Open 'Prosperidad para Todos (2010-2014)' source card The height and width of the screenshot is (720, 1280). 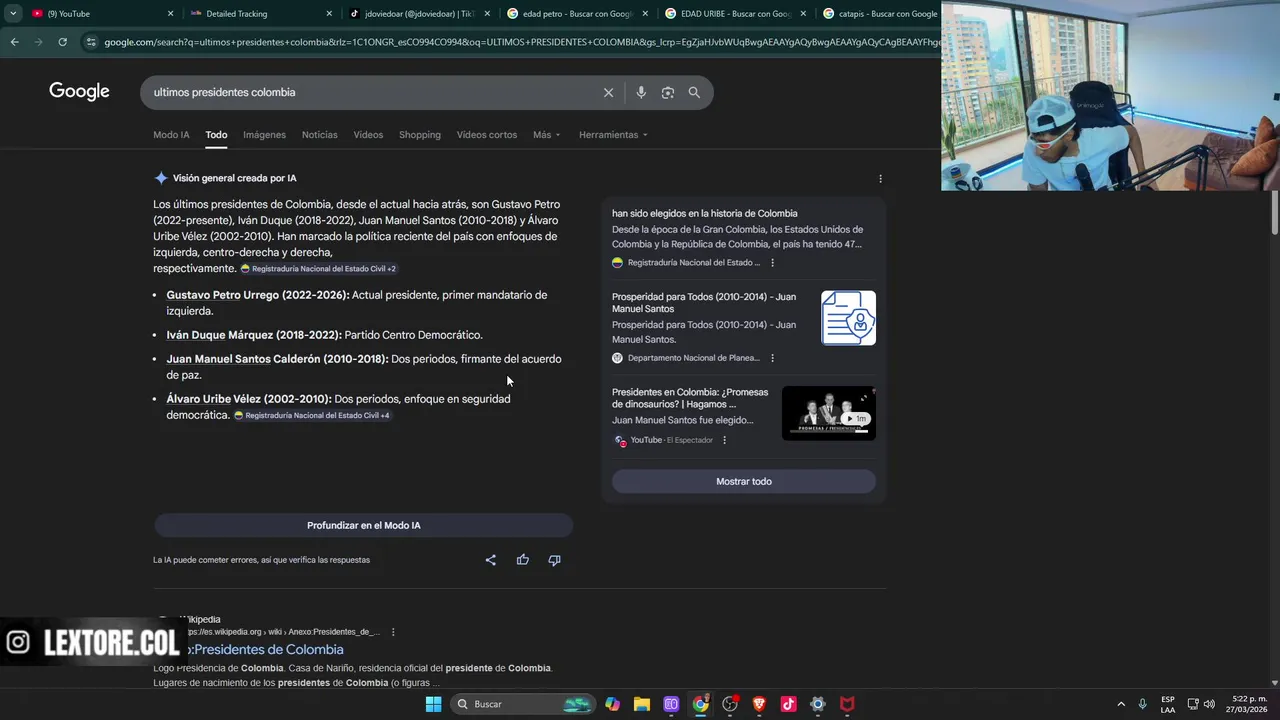coord(704,303)
